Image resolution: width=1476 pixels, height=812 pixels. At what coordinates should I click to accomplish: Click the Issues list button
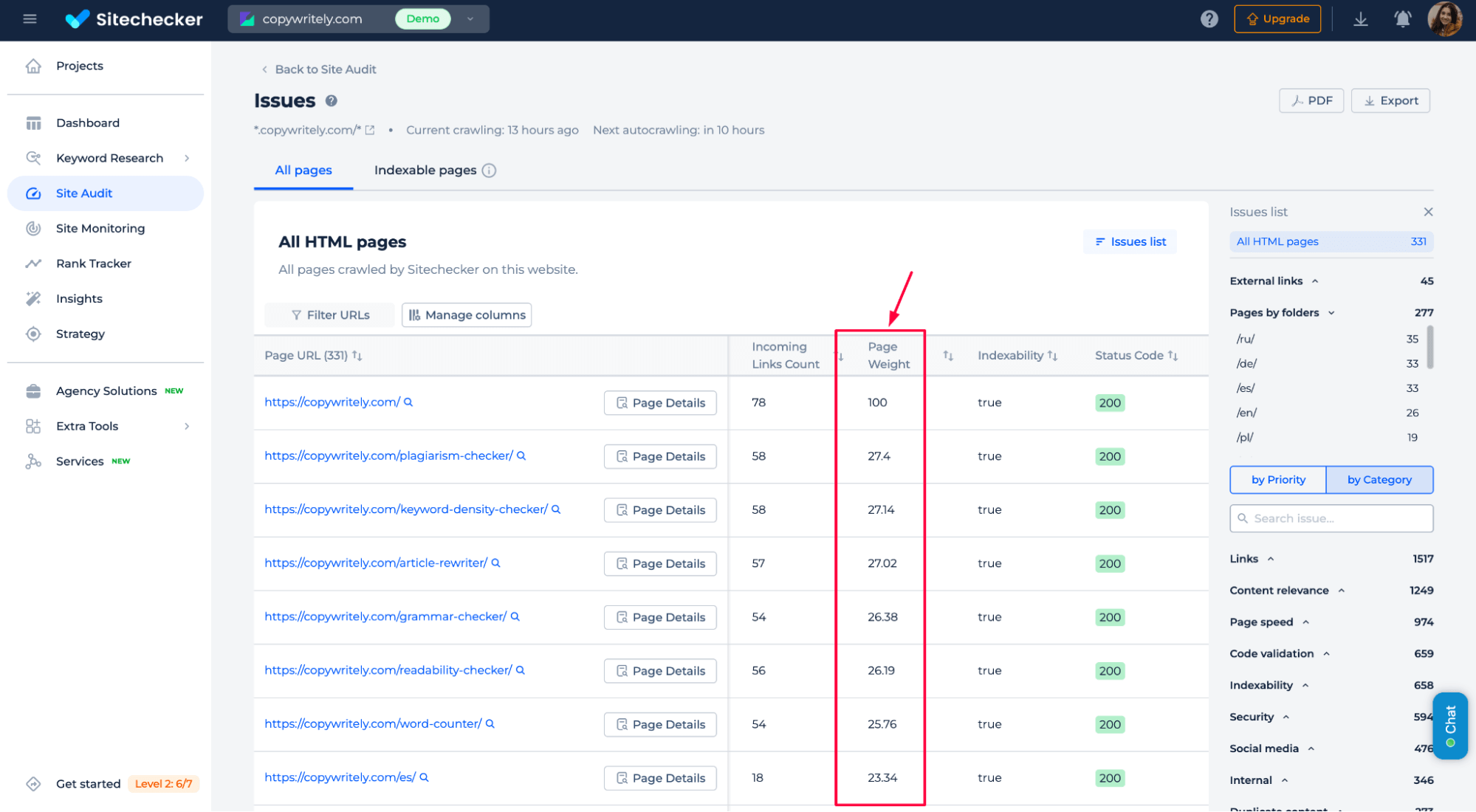[x=1130, y=242]
